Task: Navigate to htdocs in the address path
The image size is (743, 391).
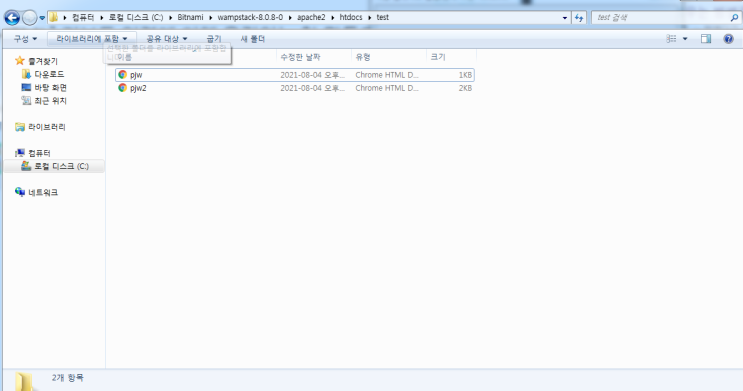Action: 351,18
